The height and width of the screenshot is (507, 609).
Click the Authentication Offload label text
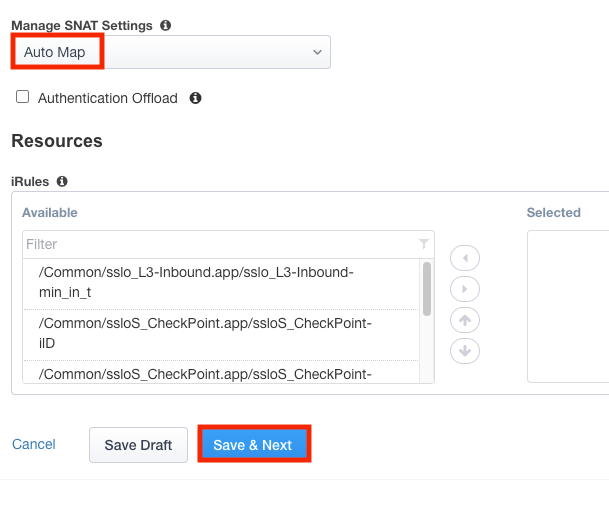tap(107, 98)
